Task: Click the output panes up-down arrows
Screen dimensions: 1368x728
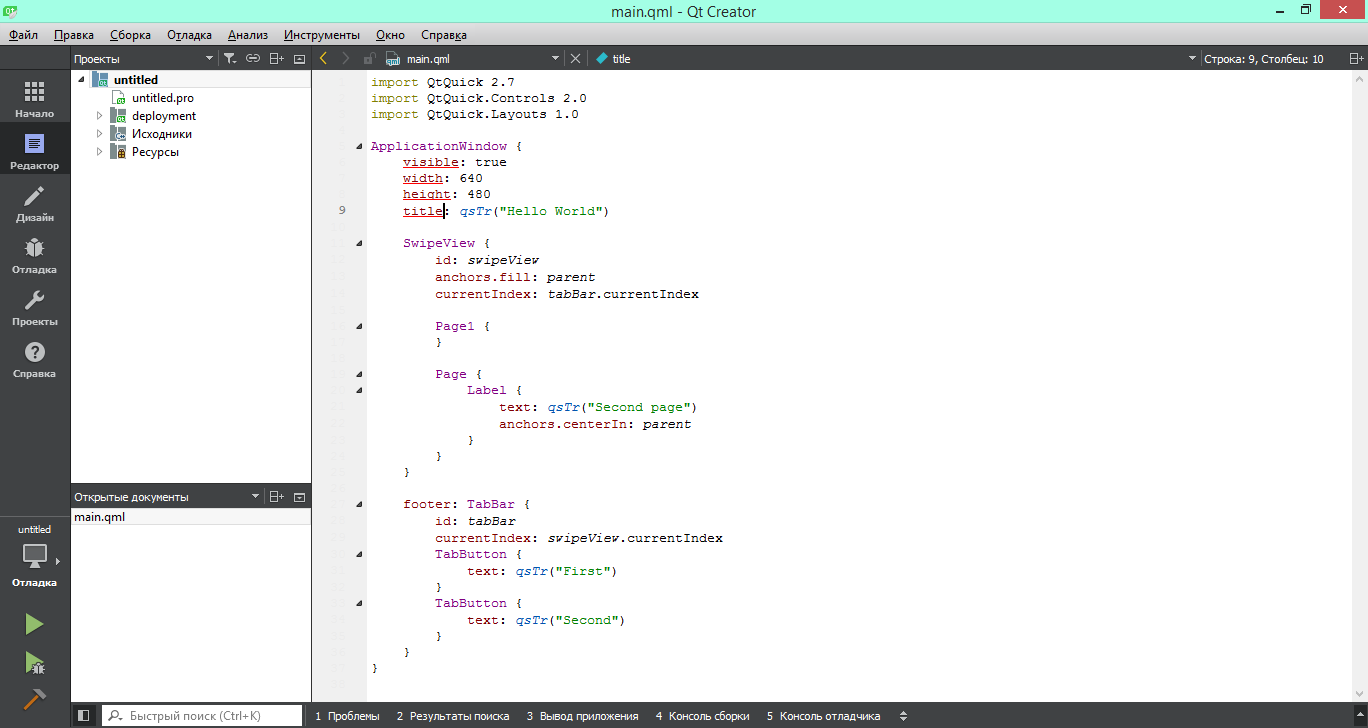Action: tap(904, 716)
